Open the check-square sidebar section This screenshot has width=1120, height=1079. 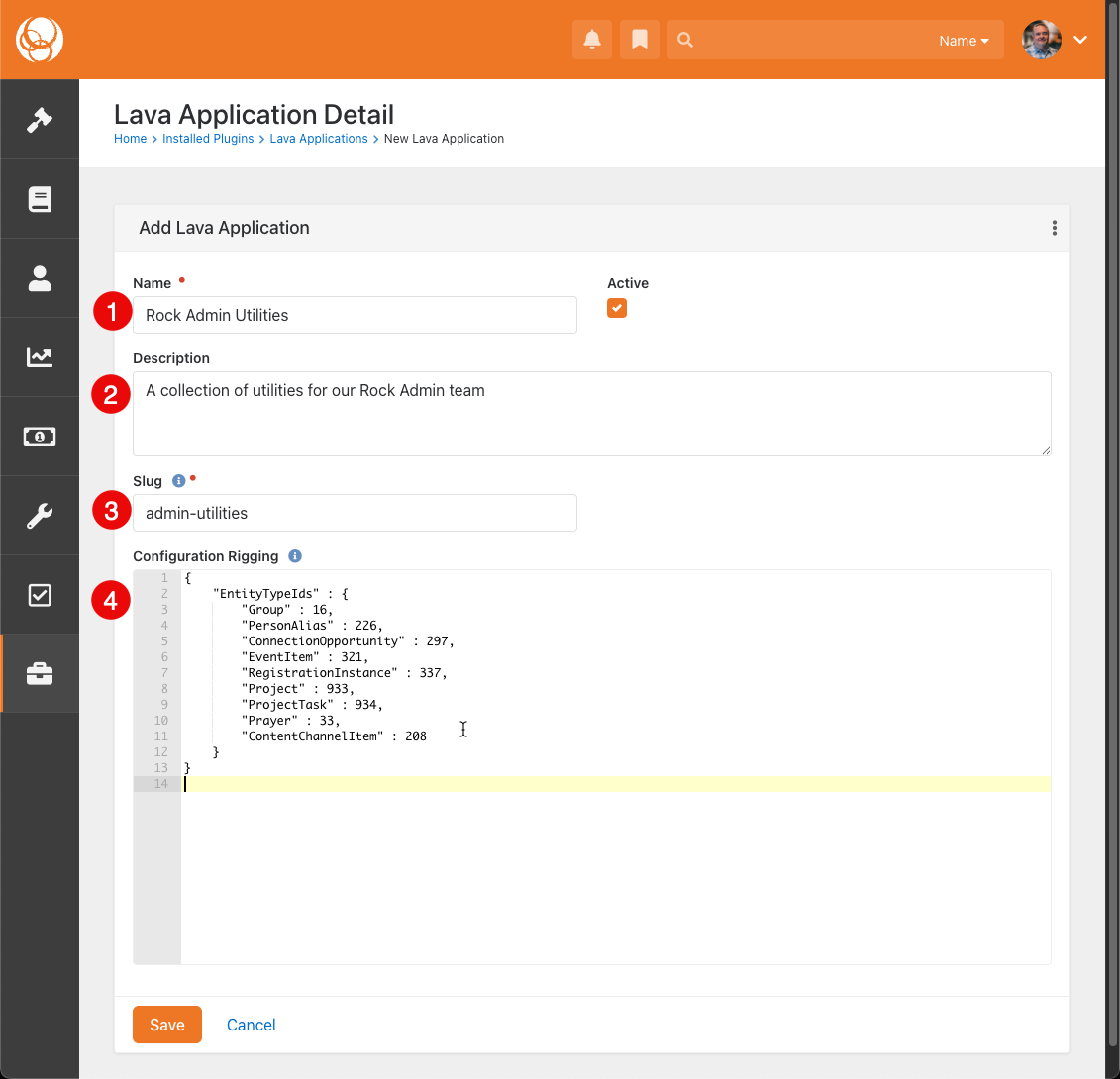tap(40, 595)
